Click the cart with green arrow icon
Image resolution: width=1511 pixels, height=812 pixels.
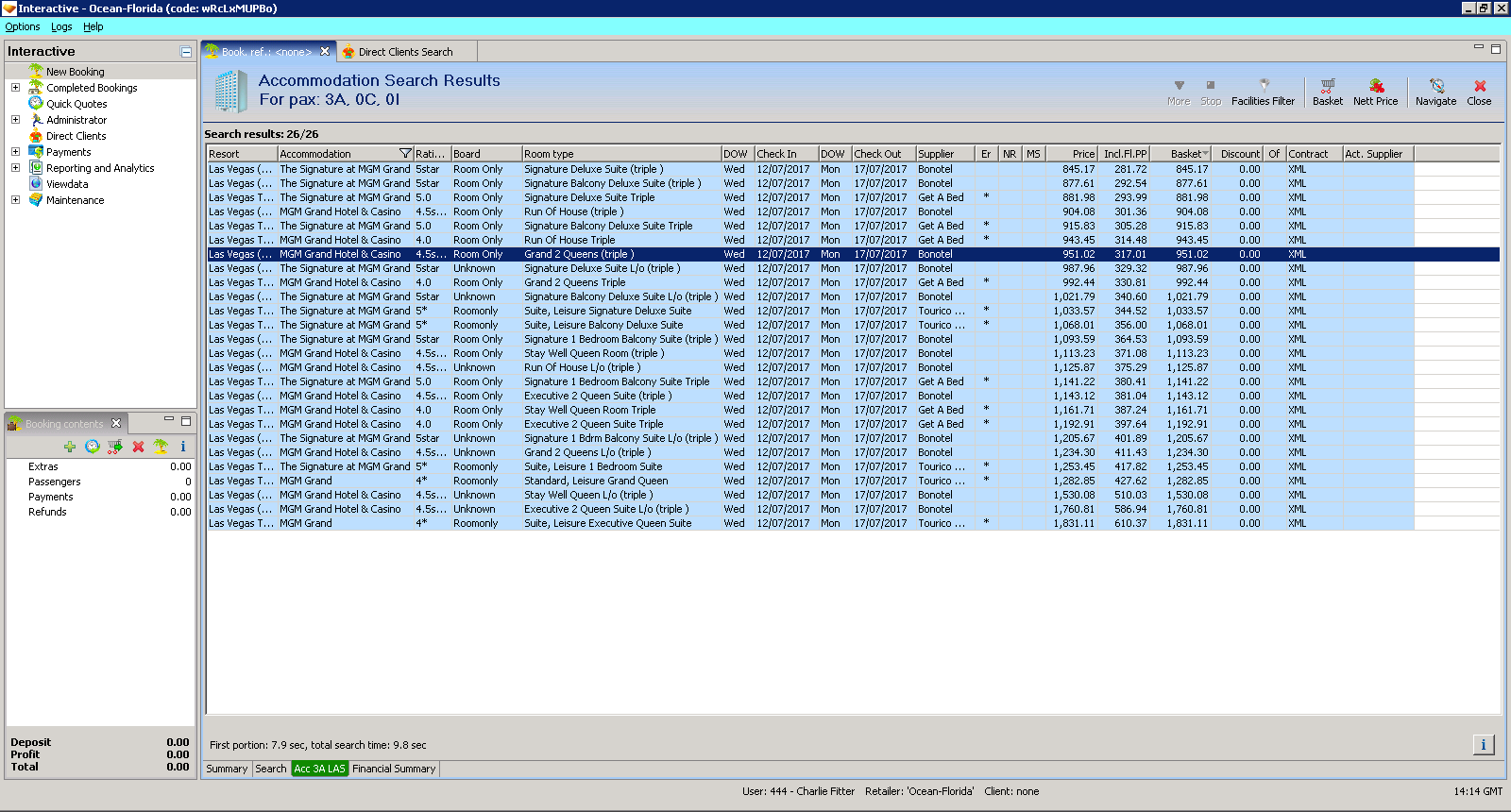pyautogui.click(x=115, y=447)
